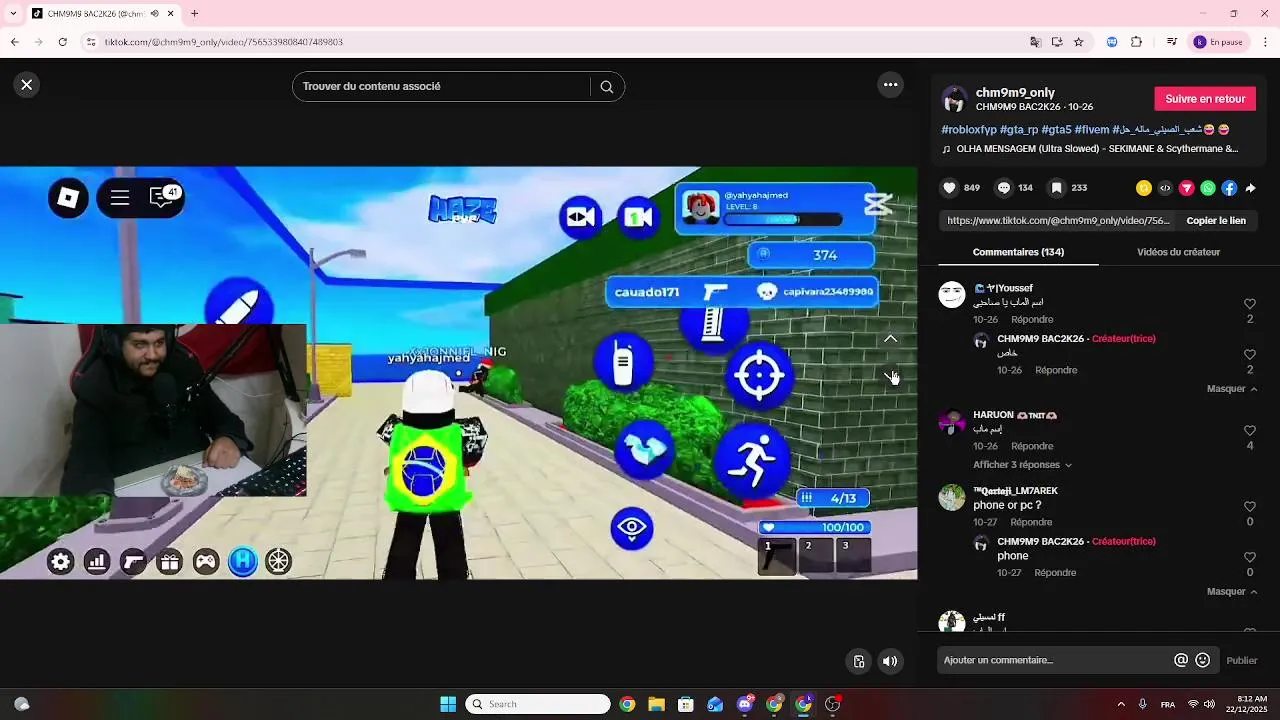Open Chrome profile 'En pause' chip
The width and height of the screenshot is (1280, 720).
coord(1219,42)
